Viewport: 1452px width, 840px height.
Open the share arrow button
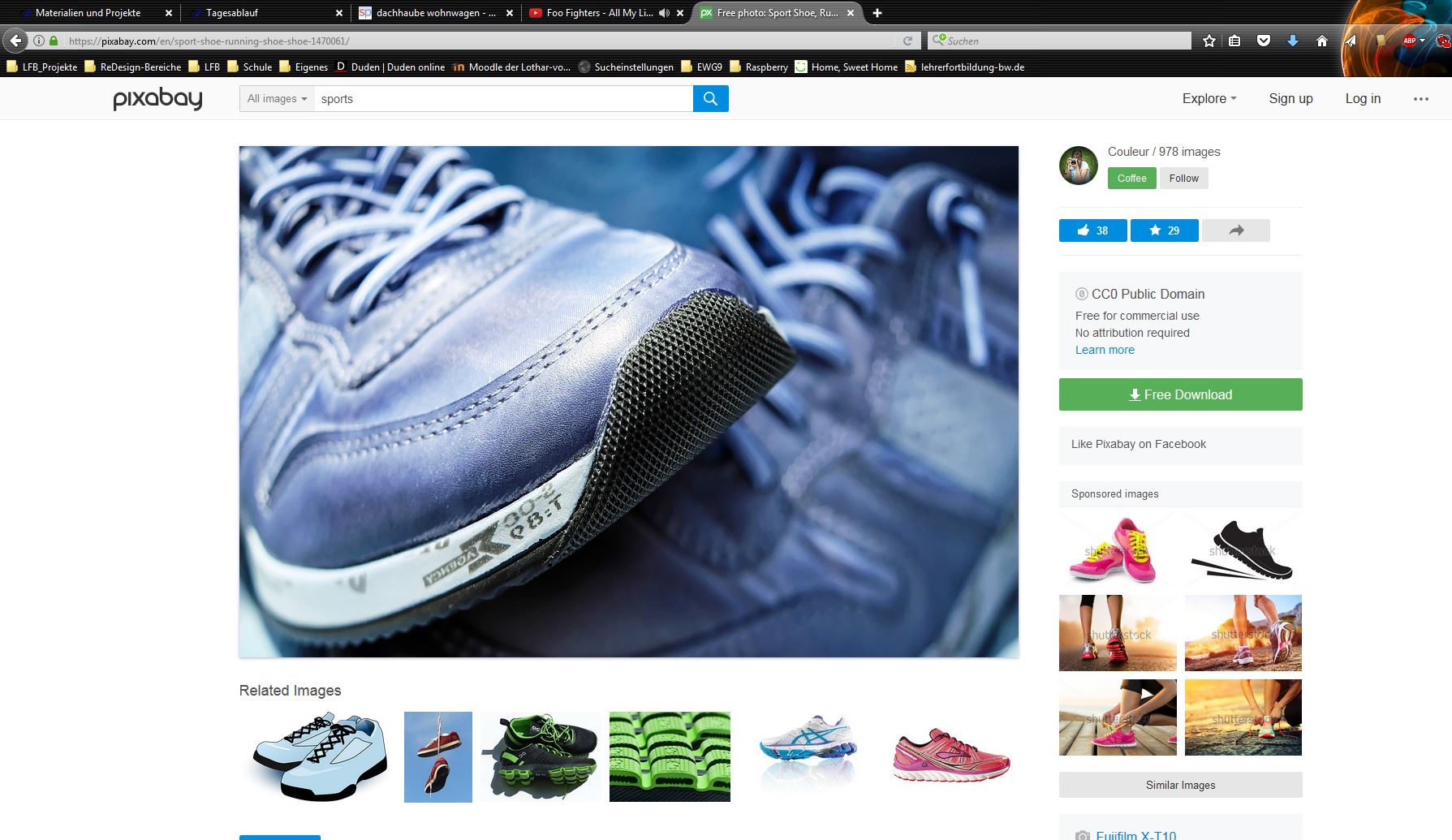pyautogui.click(x=1235, y=230)
